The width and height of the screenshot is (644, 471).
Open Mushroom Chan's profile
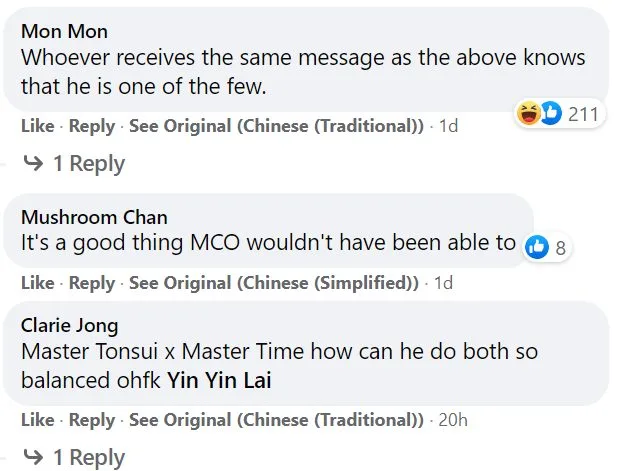point(94,217)
